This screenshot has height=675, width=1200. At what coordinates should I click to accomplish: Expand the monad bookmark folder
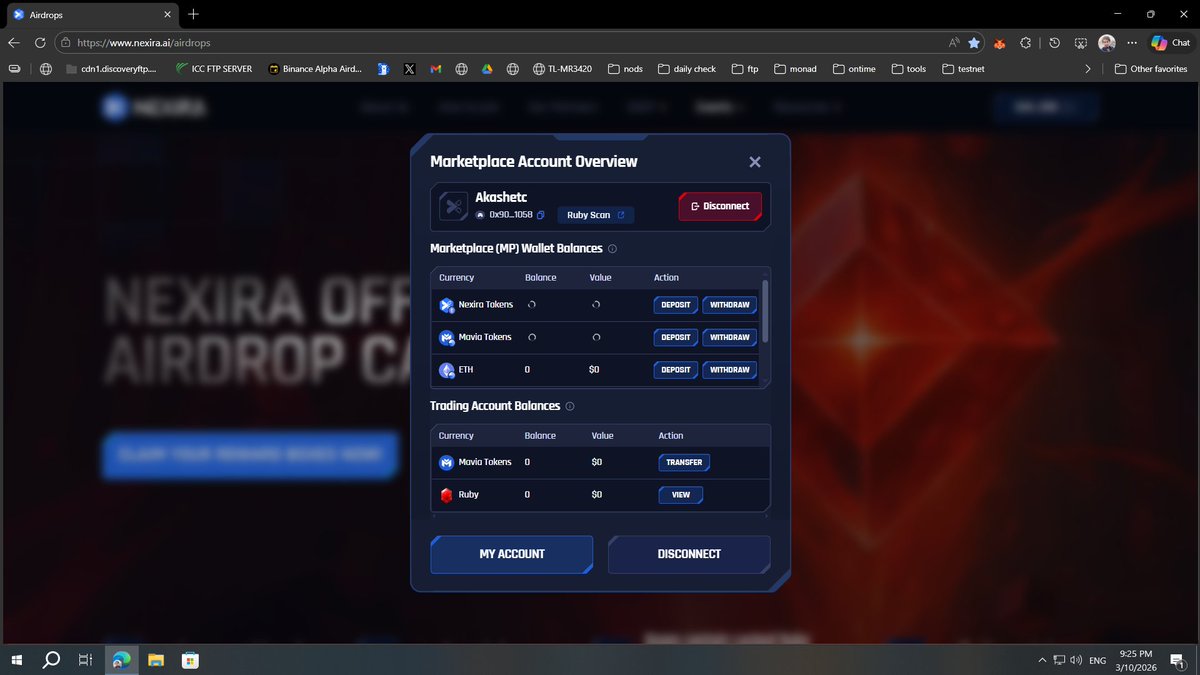pos(796,69)
